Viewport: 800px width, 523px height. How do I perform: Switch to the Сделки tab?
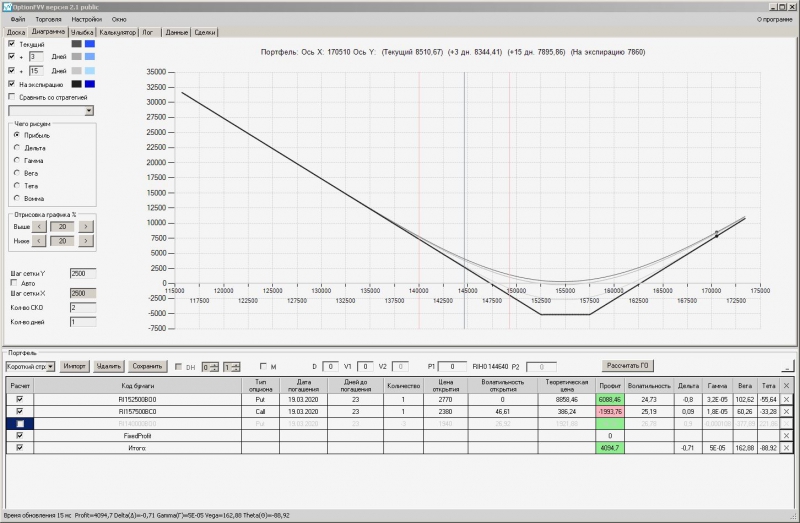tap(205, 32)
